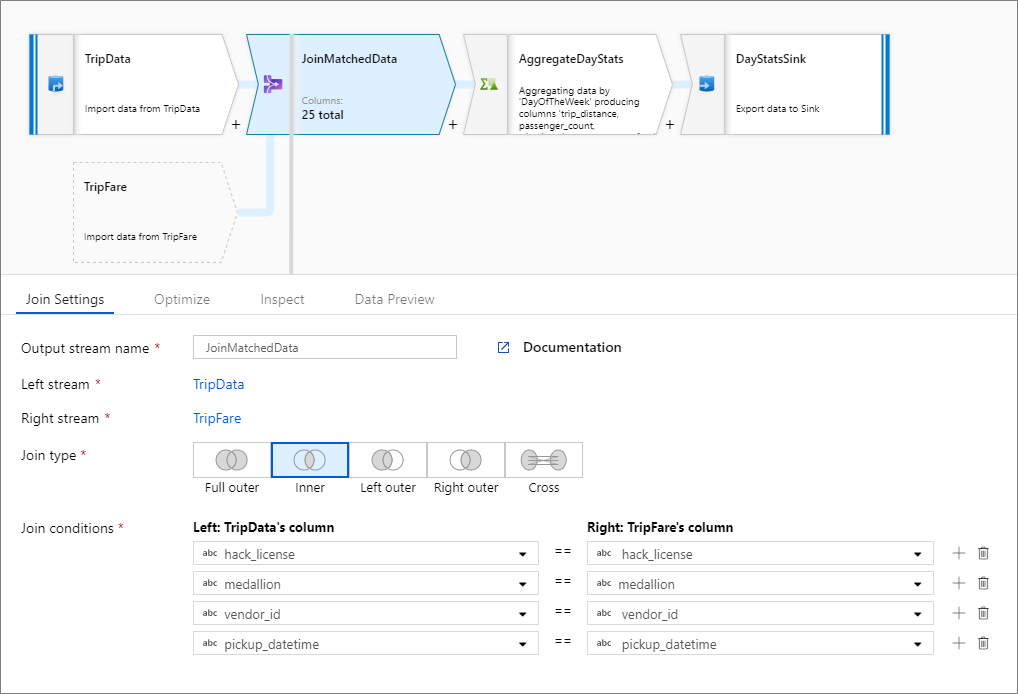Open the Documentation link icon

tap(503, 347)
